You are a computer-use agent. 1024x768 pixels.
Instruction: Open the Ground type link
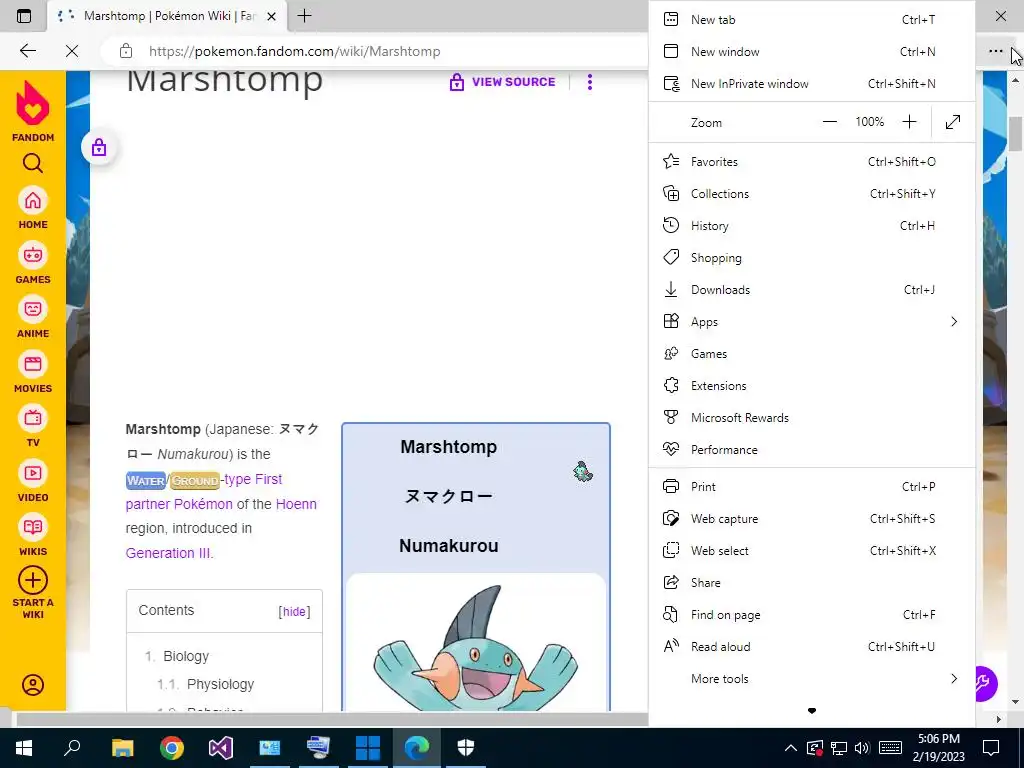(x=195, y=481)
